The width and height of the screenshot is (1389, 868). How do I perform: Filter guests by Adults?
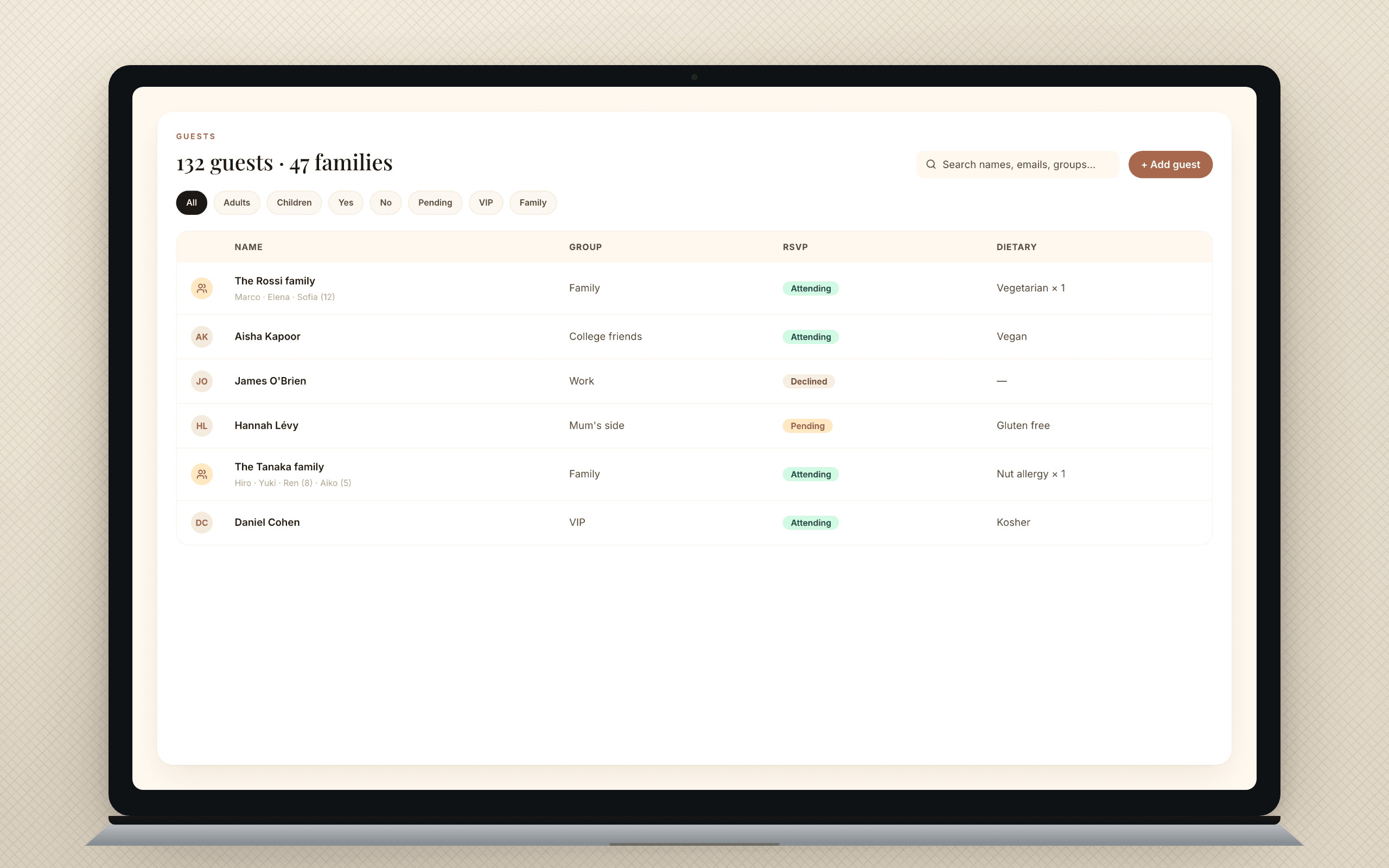pos(237,203)
